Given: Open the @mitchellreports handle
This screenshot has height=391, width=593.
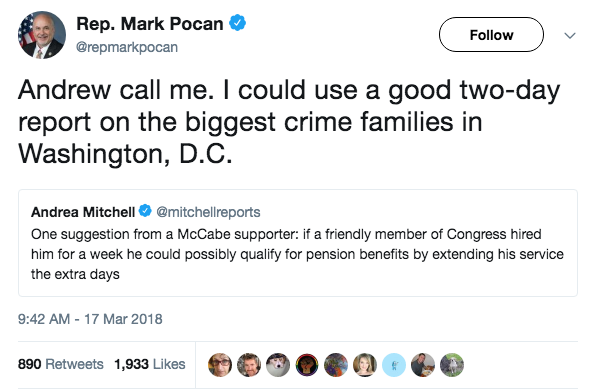Looking at the screenshot, I should [208, 212].
